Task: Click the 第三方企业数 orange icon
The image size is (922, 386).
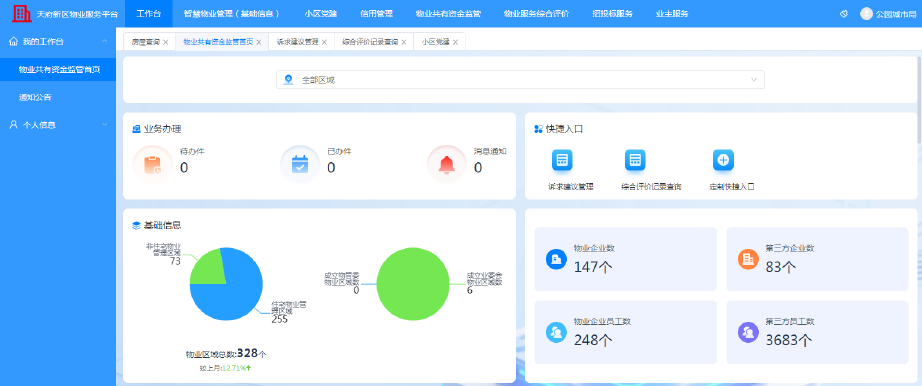Action: point(748,259)
